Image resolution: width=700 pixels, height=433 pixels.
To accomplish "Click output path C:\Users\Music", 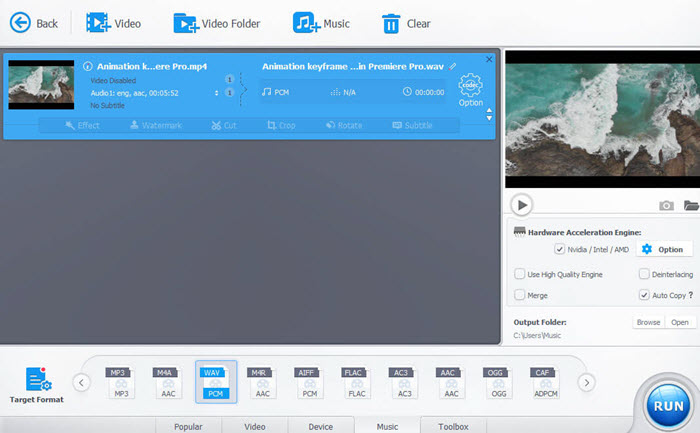I will tap(537, 335).
